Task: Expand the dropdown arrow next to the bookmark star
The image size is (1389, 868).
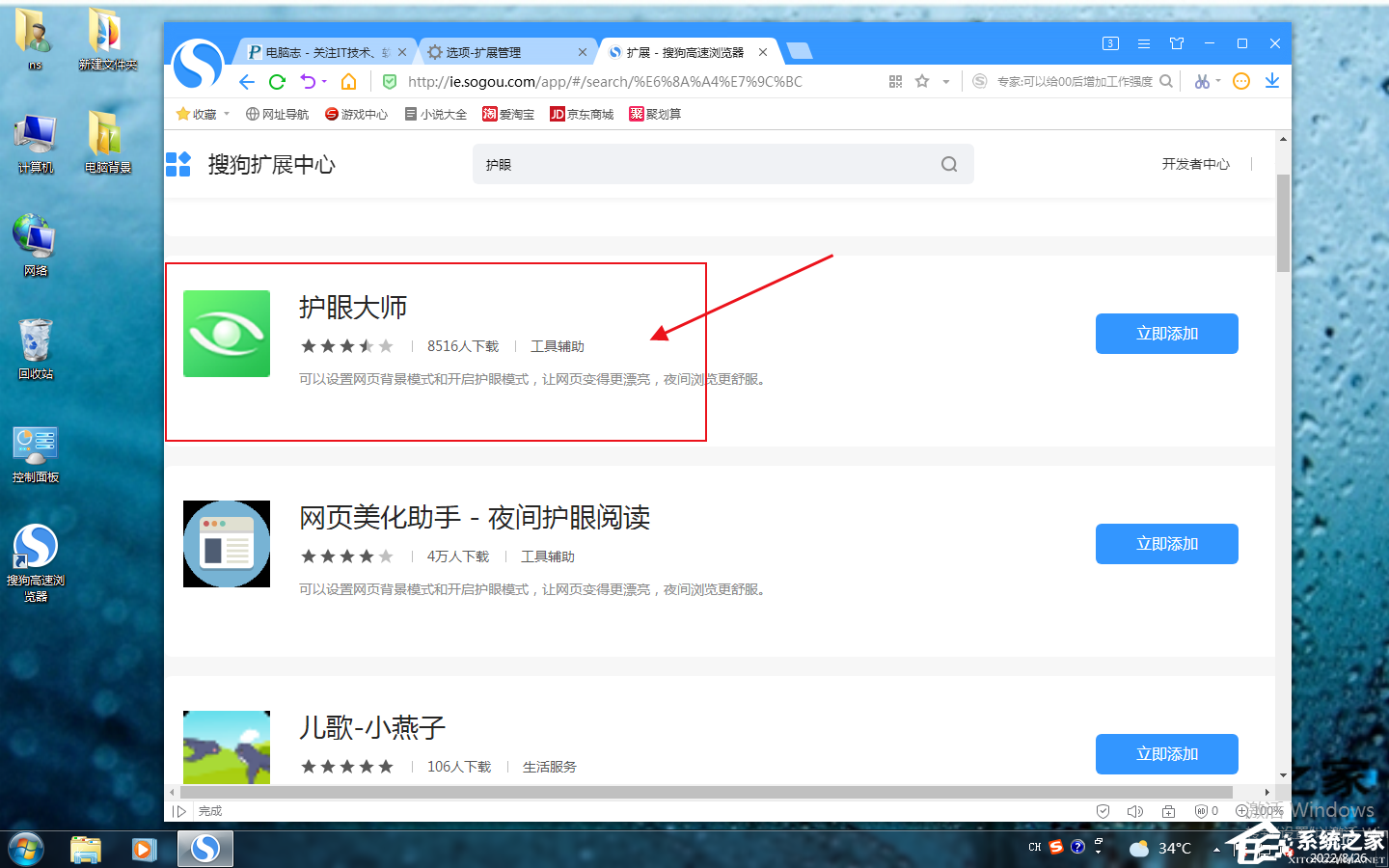Action: pos(946,82)
